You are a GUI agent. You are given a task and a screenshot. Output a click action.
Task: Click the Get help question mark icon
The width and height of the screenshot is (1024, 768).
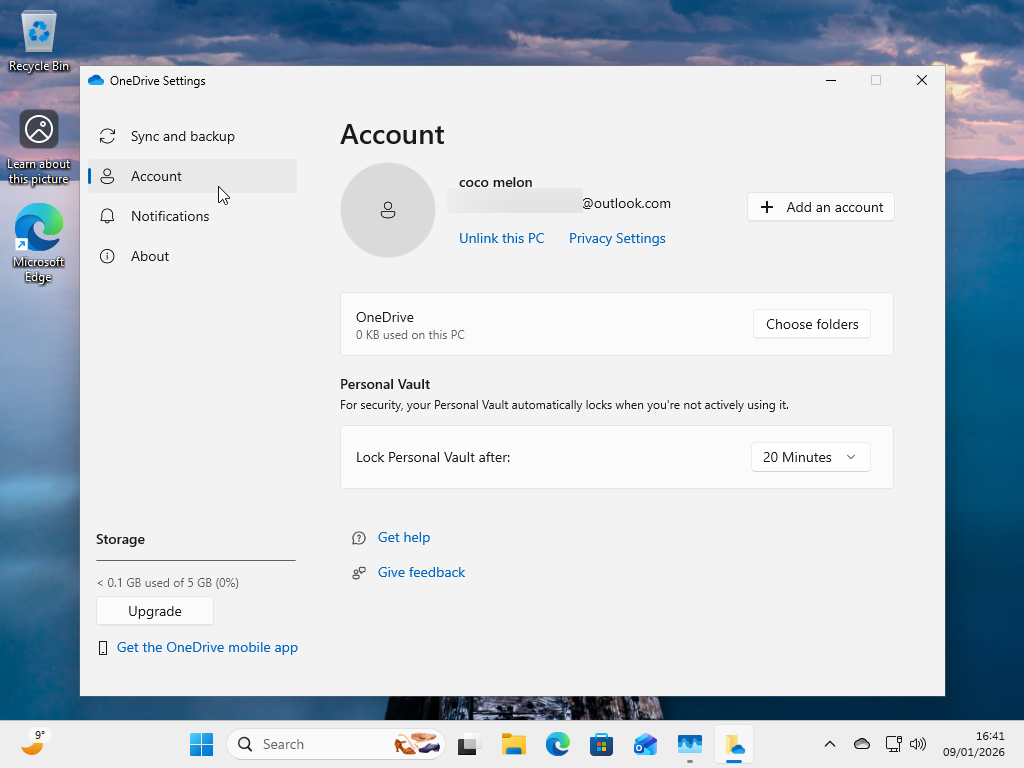358,537
